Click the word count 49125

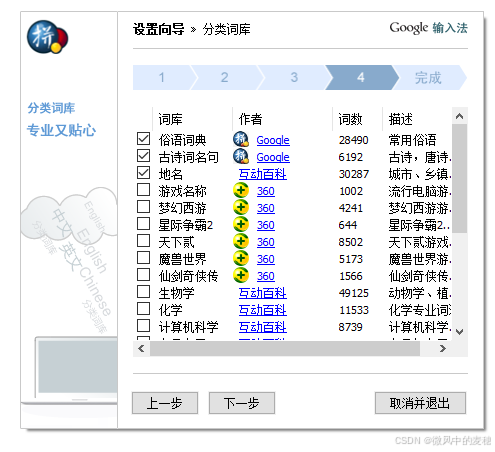click(354, 293)
